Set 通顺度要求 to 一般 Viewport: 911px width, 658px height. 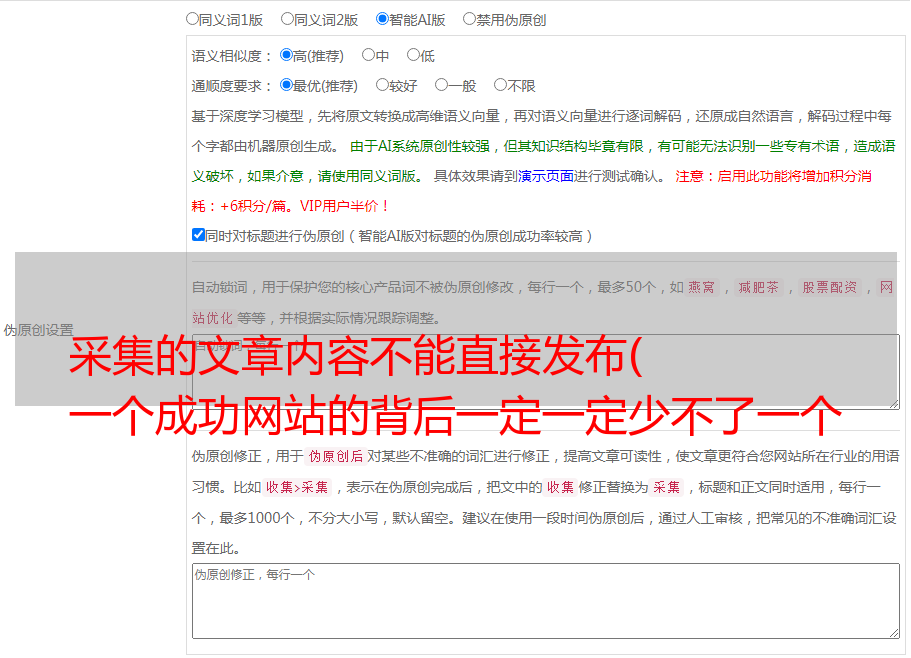point(442,85)
